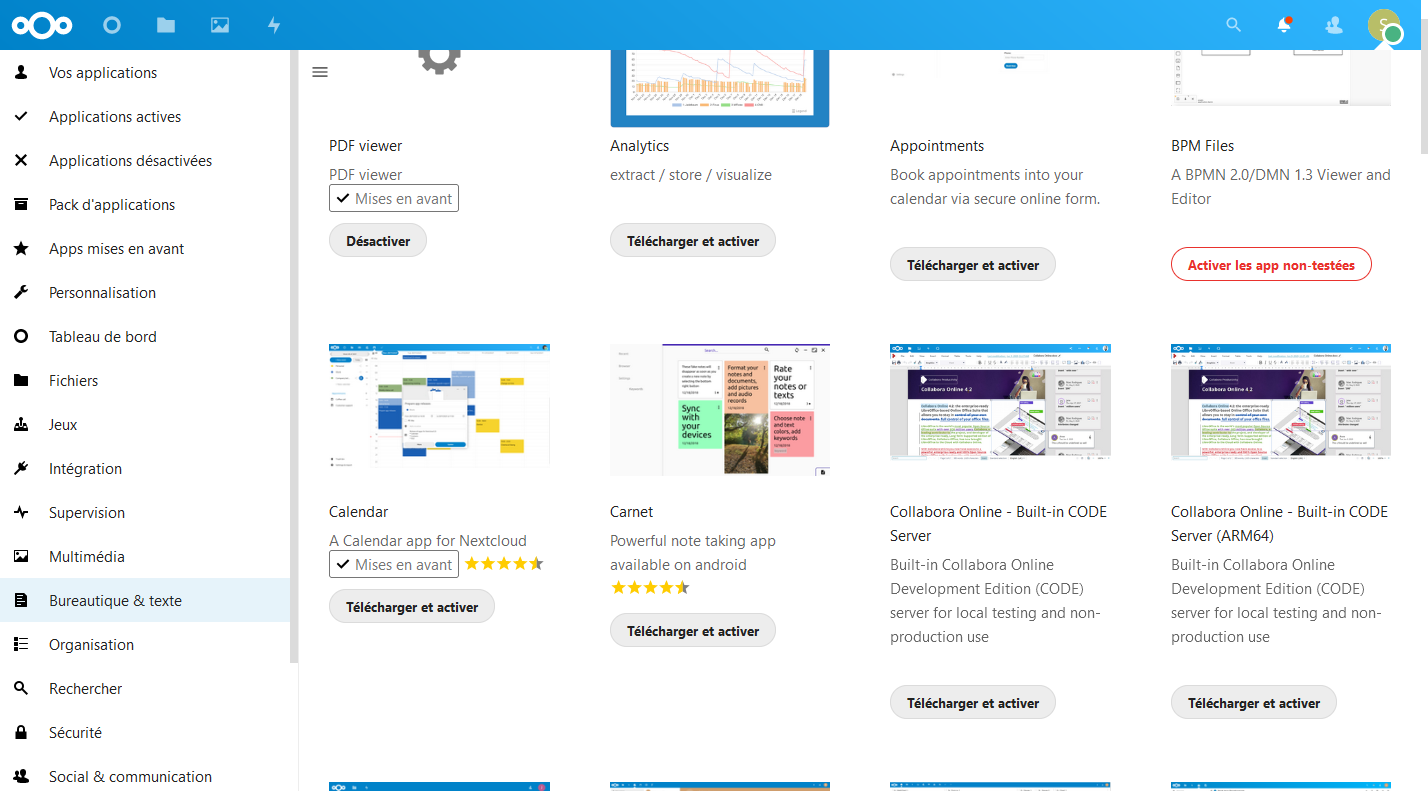
Task: Download and activate the Appointments app
Action: [x=973, y=265]
